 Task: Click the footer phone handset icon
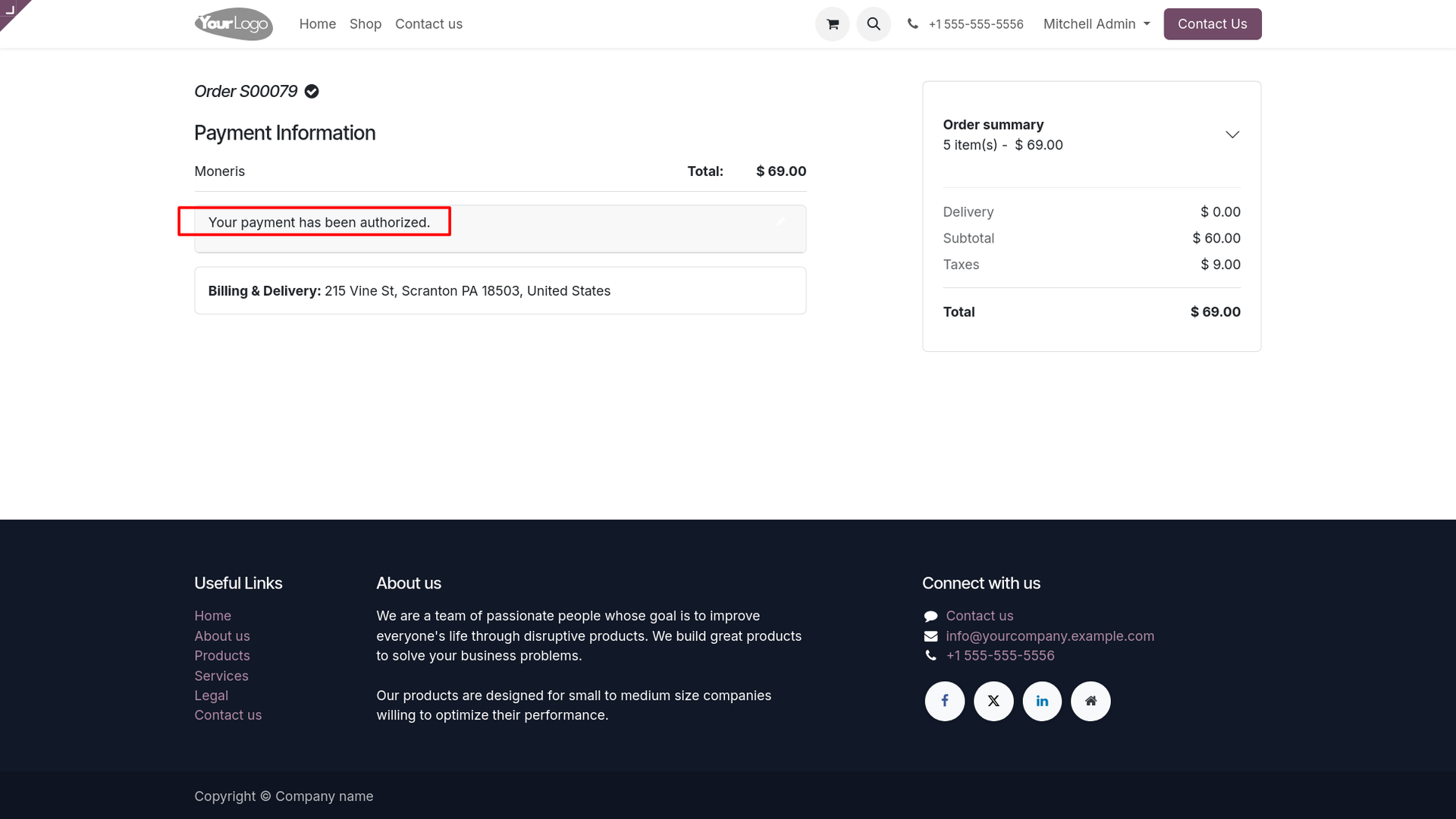pos(930,656)
